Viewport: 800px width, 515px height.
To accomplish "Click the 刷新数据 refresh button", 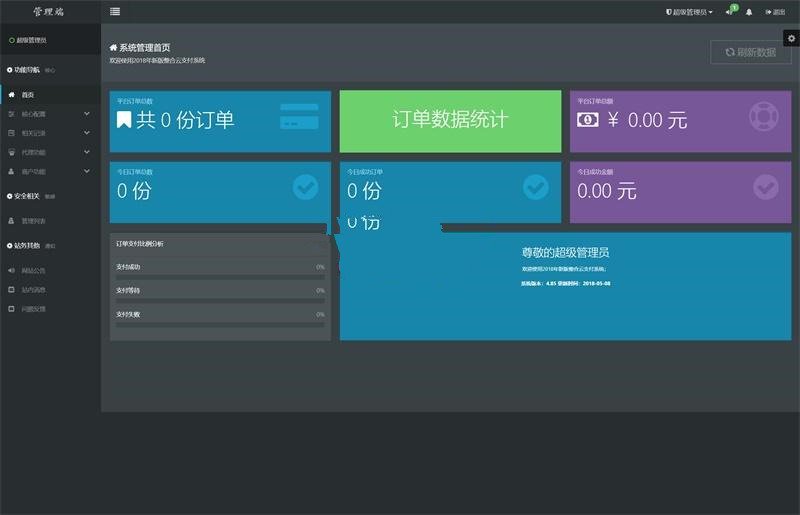I will 751,52.
